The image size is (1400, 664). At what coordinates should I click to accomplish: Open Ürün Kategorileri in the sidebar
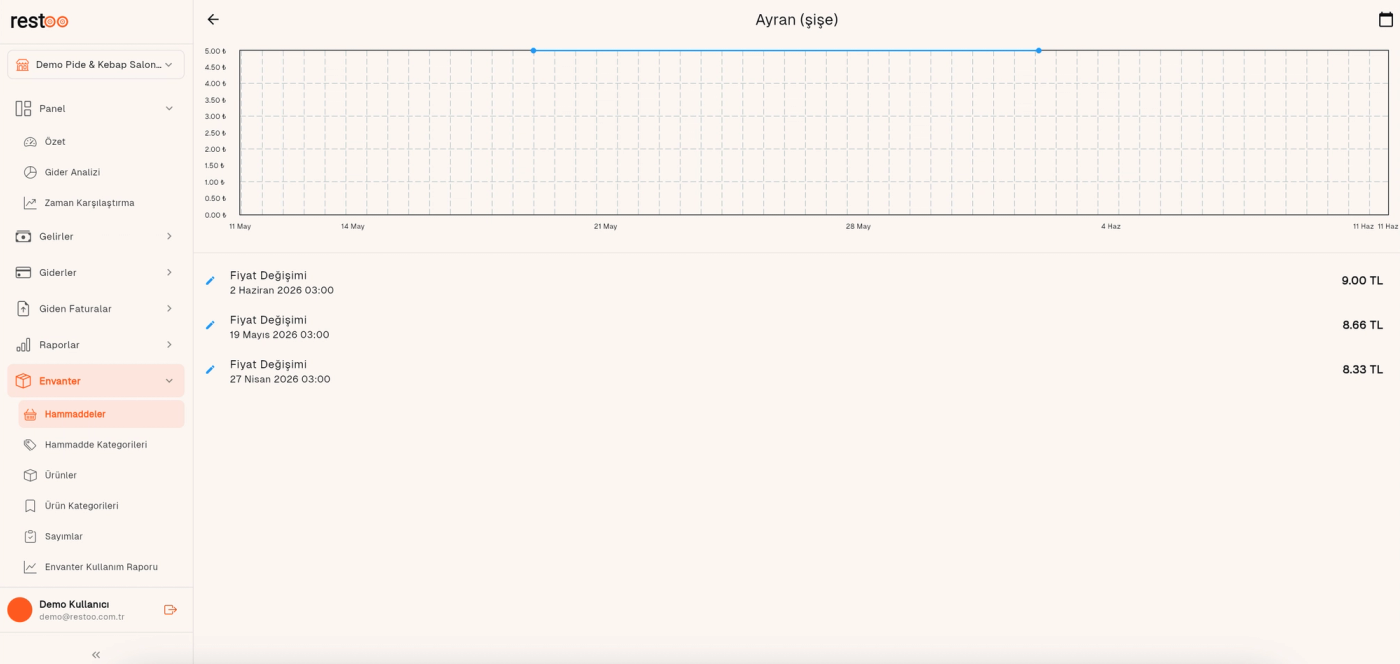pyautogui.click(x=101, y=506)
